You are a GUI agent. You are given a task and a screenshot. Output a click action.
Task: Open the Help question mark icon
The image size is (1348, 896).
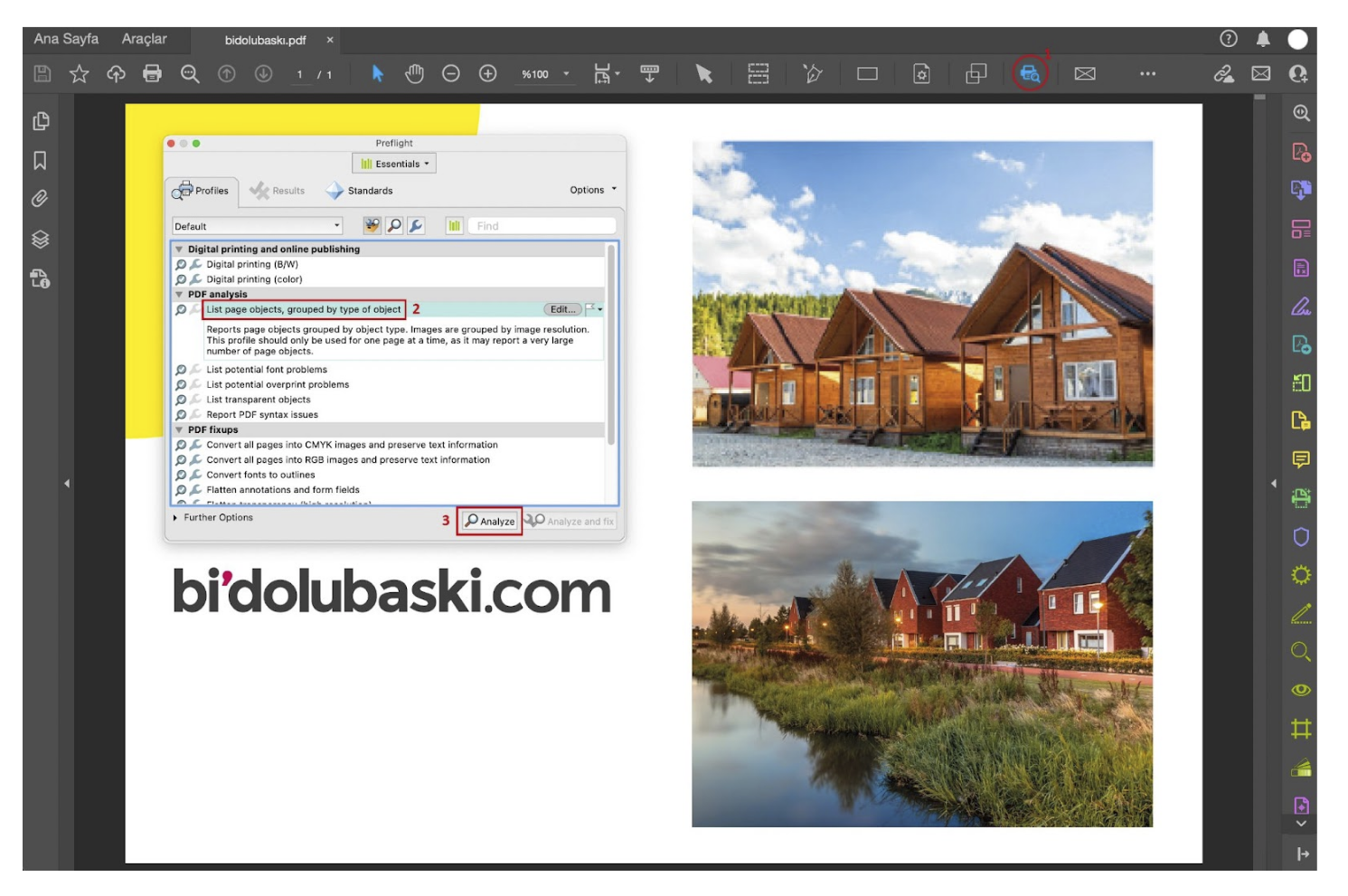1228,39
